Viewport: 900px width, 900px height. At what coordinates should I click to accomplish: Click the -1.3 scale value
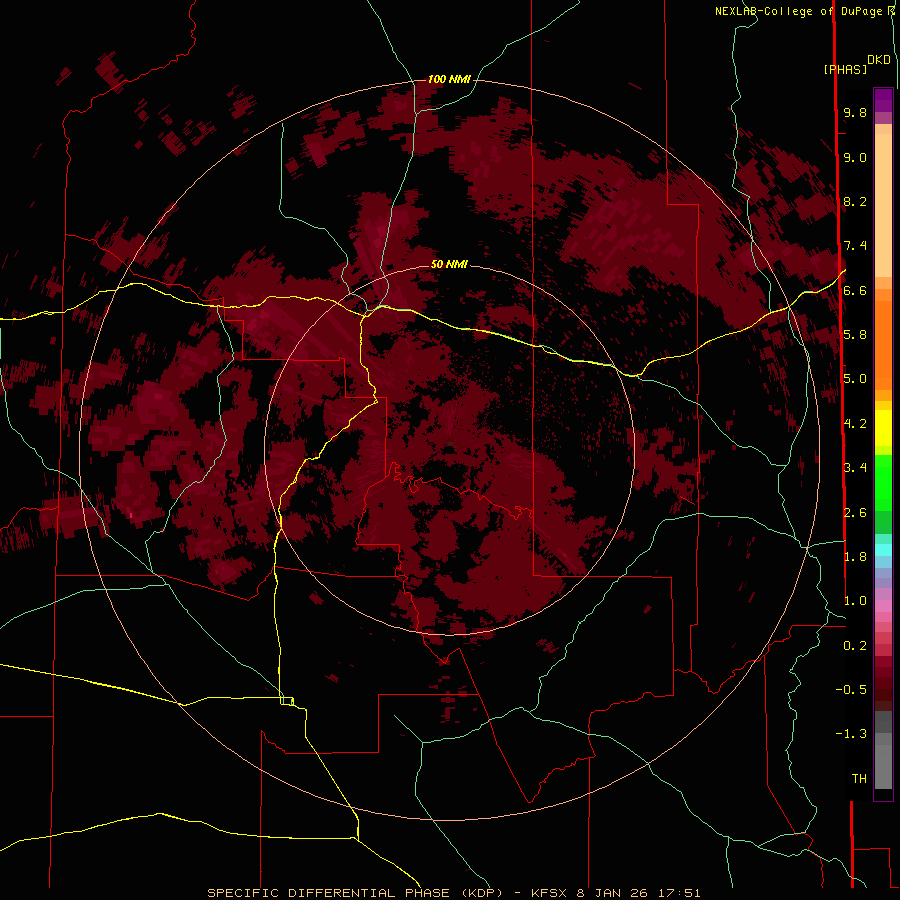coord(851,734)
